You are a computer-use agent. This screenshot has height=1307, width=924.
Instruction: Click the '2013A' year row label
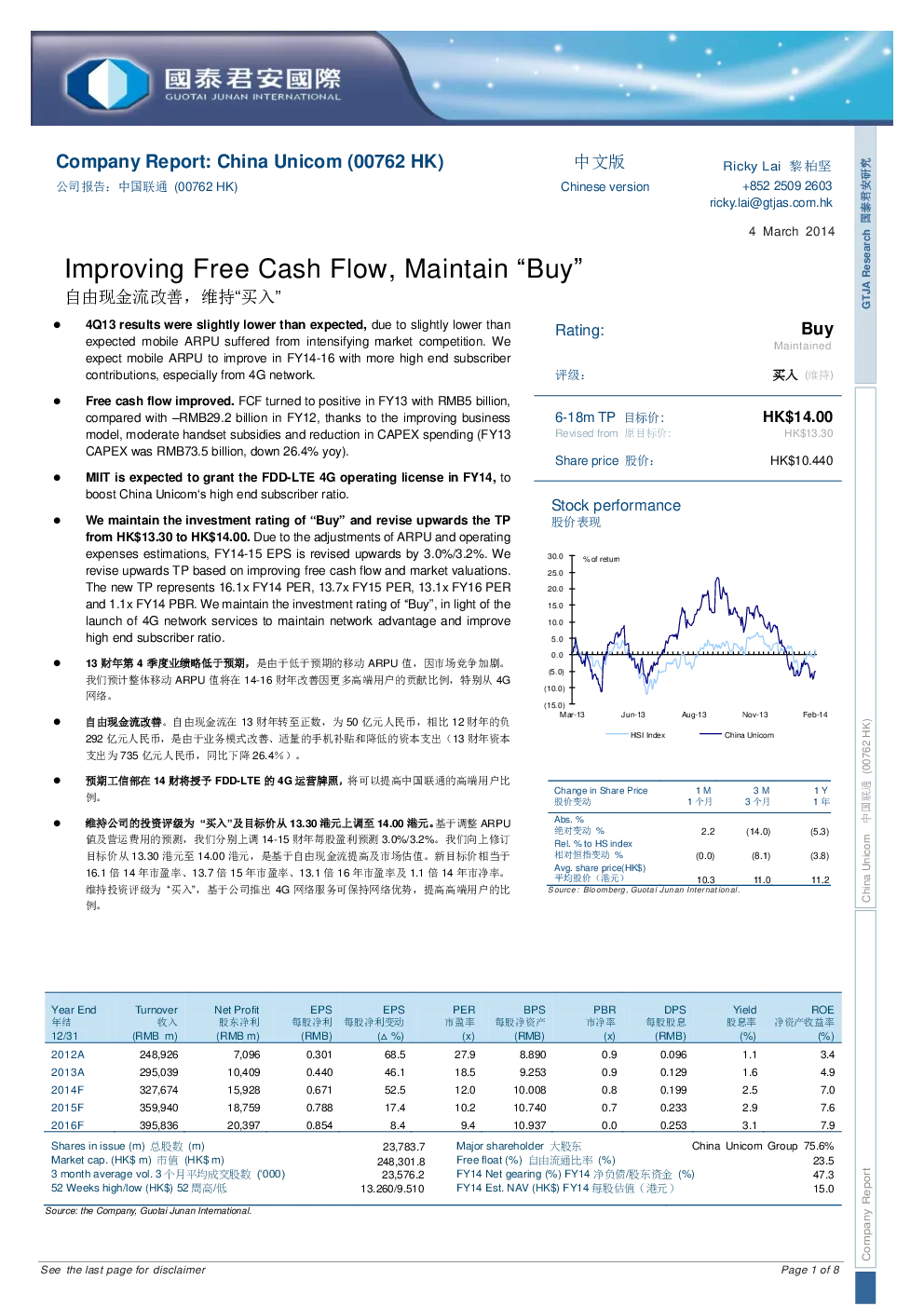(68, 1072)
